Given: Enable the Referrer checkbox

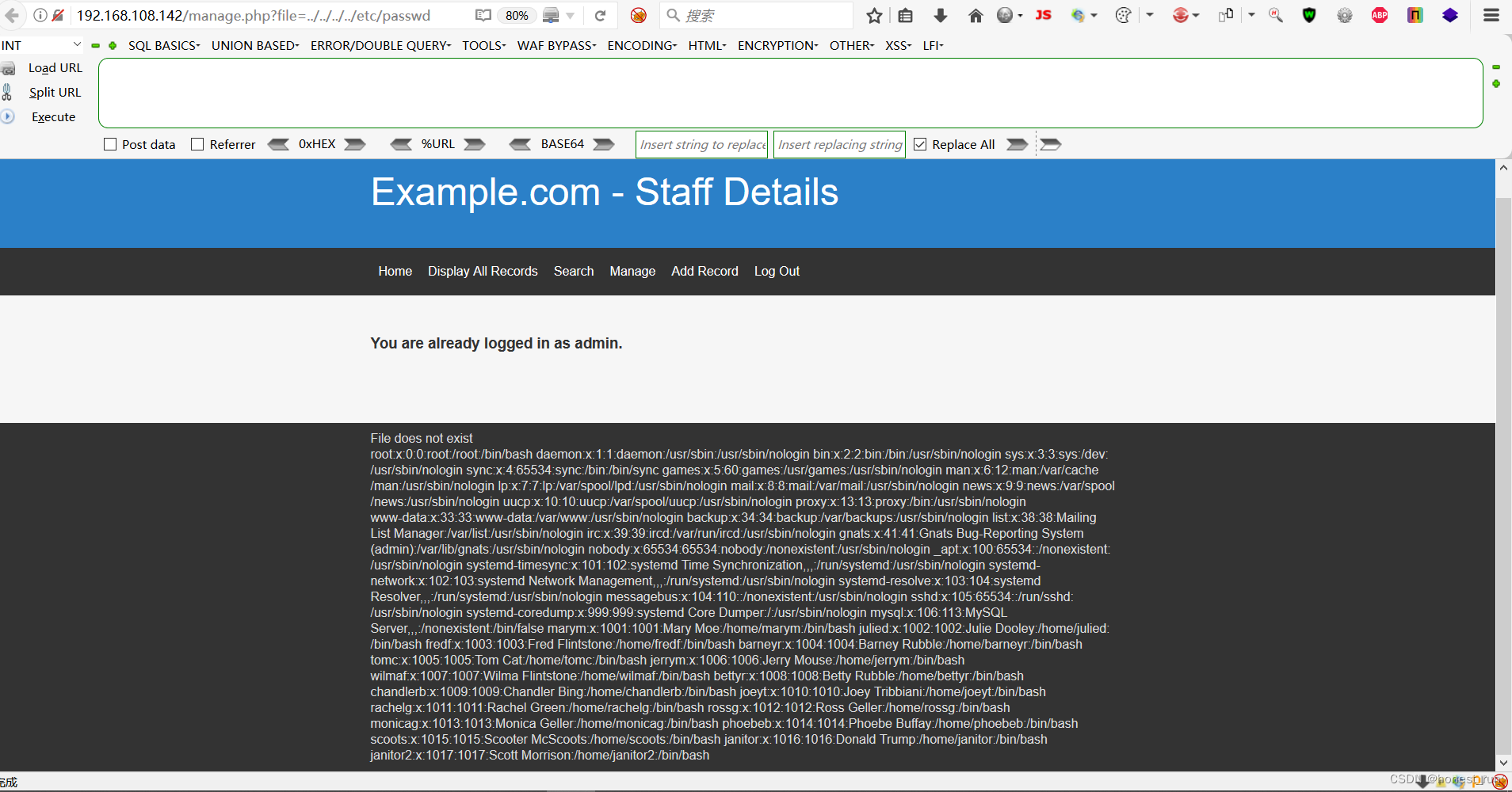Looking at the screenshot, I should point(197,144).
